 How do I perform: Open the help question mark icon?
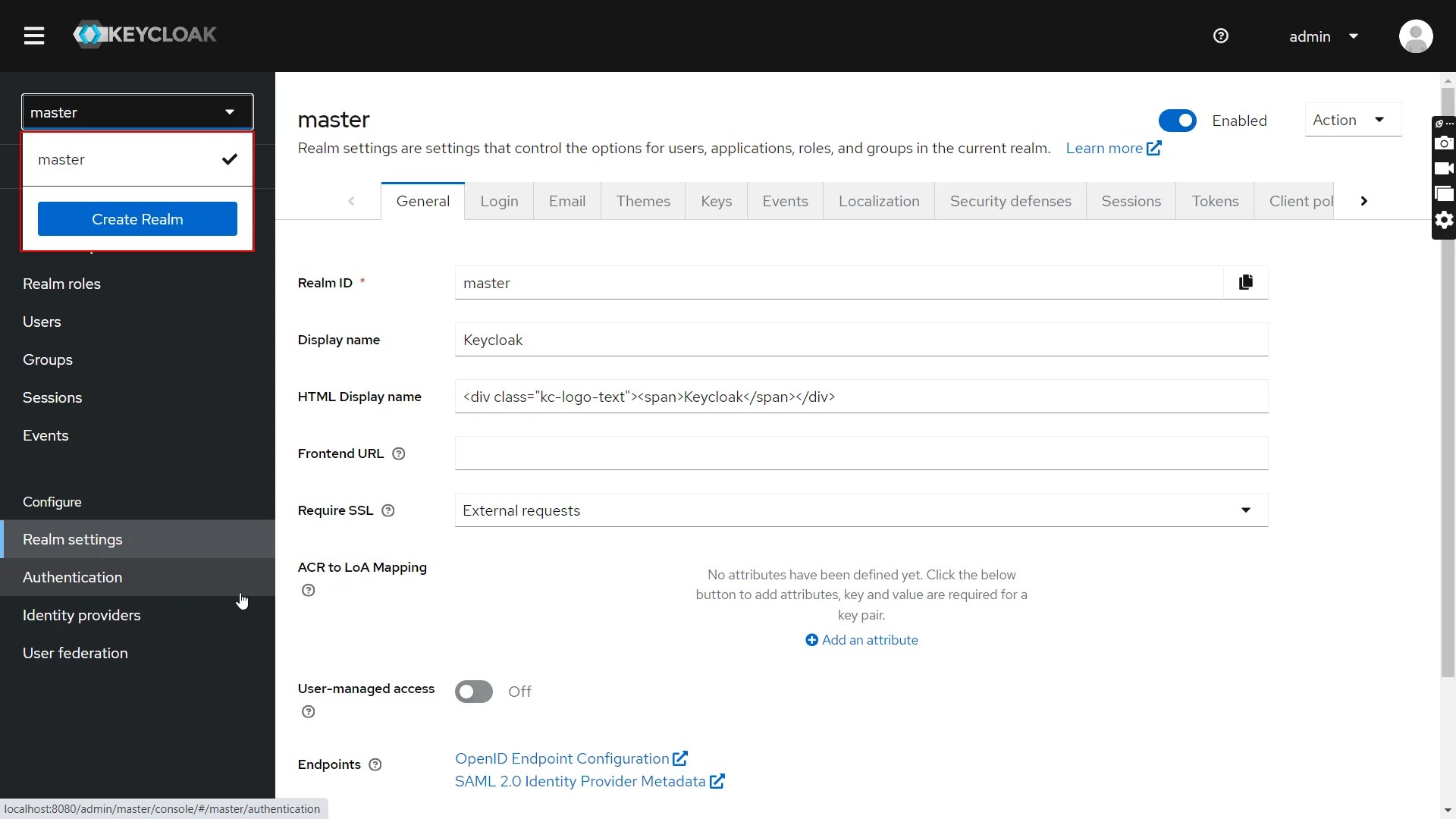[x=1221, y=36]
